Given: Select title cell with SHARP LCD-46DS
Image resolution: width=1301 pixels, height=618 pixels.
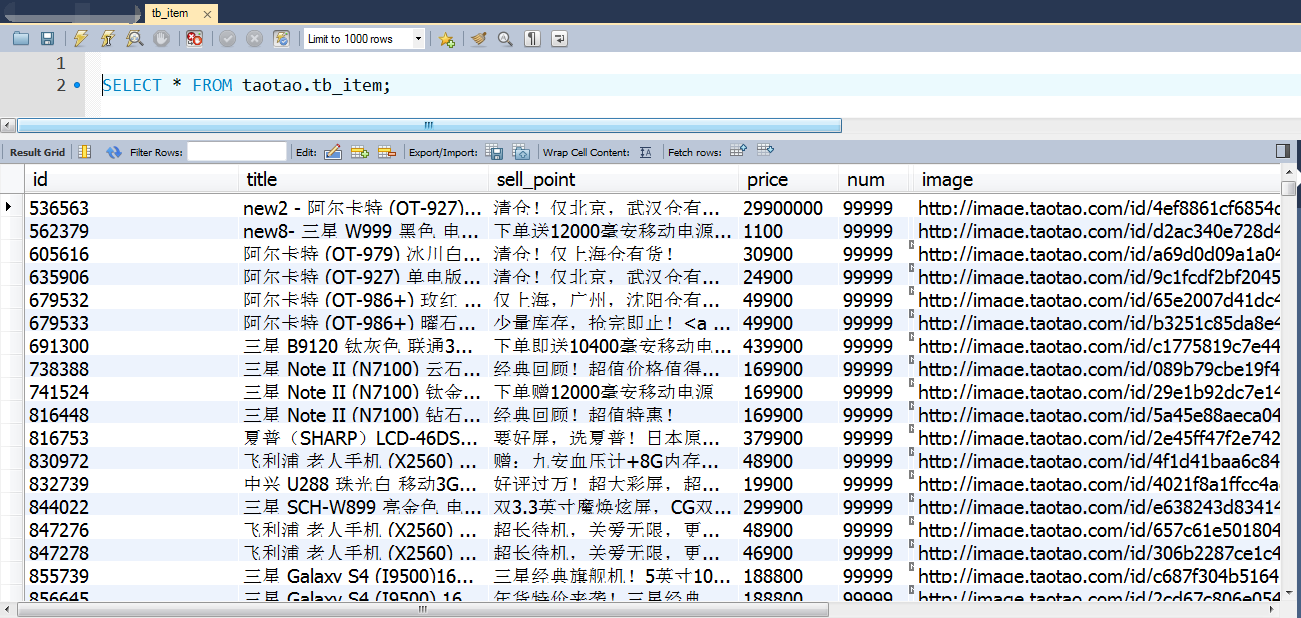Looking at the screenshot, I should click(x=364, y=438).
